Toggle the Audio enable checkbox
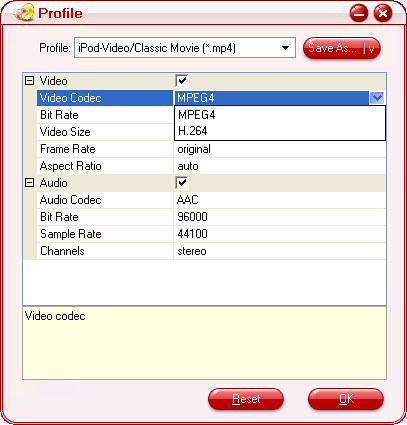407x425 pixels. [182, 183]
